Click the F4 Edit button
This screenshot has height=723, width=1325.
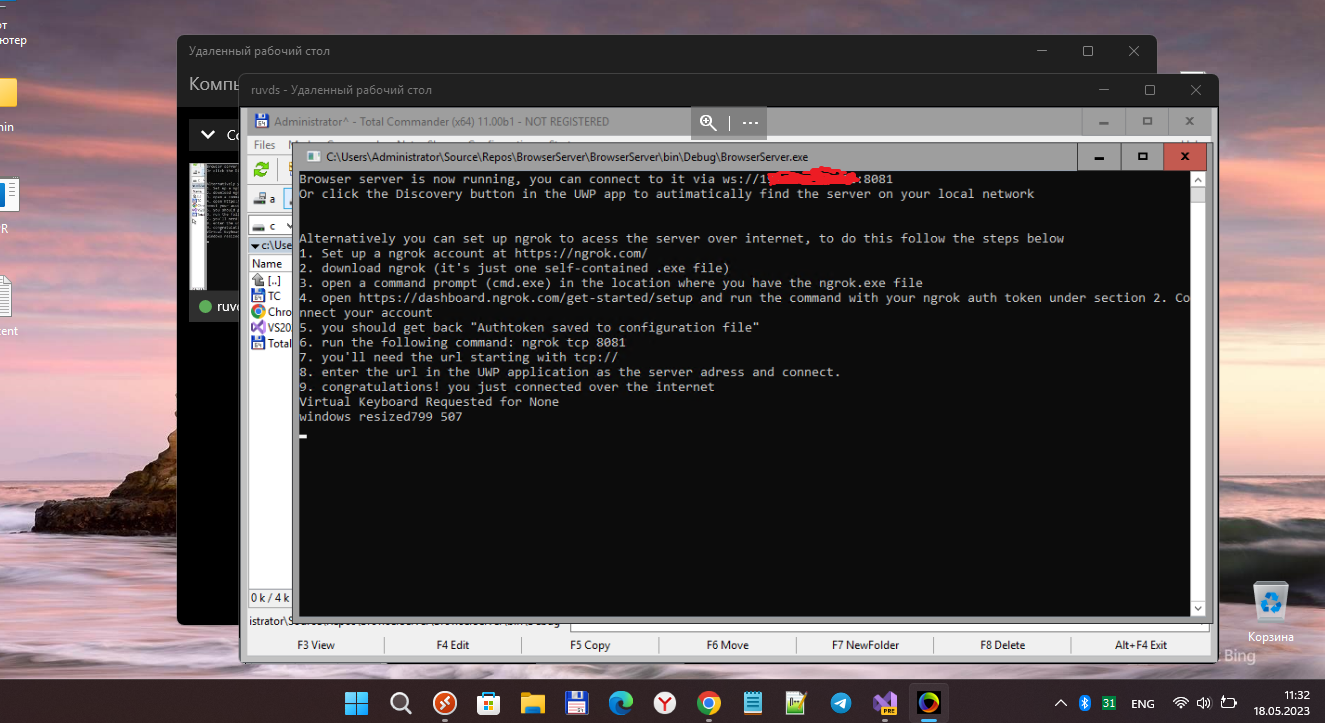pyautogui.click(x=453, y=645)
